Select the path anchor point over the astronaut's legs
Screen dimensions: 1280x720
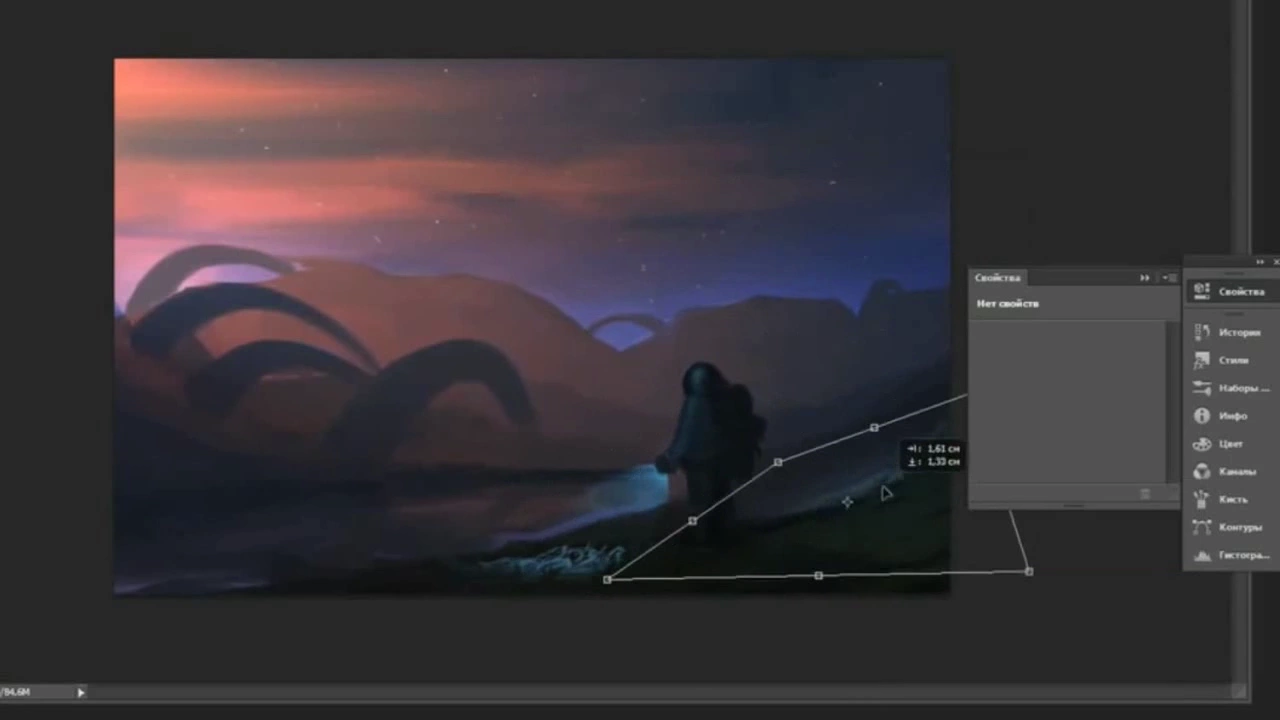click(693, 521)
